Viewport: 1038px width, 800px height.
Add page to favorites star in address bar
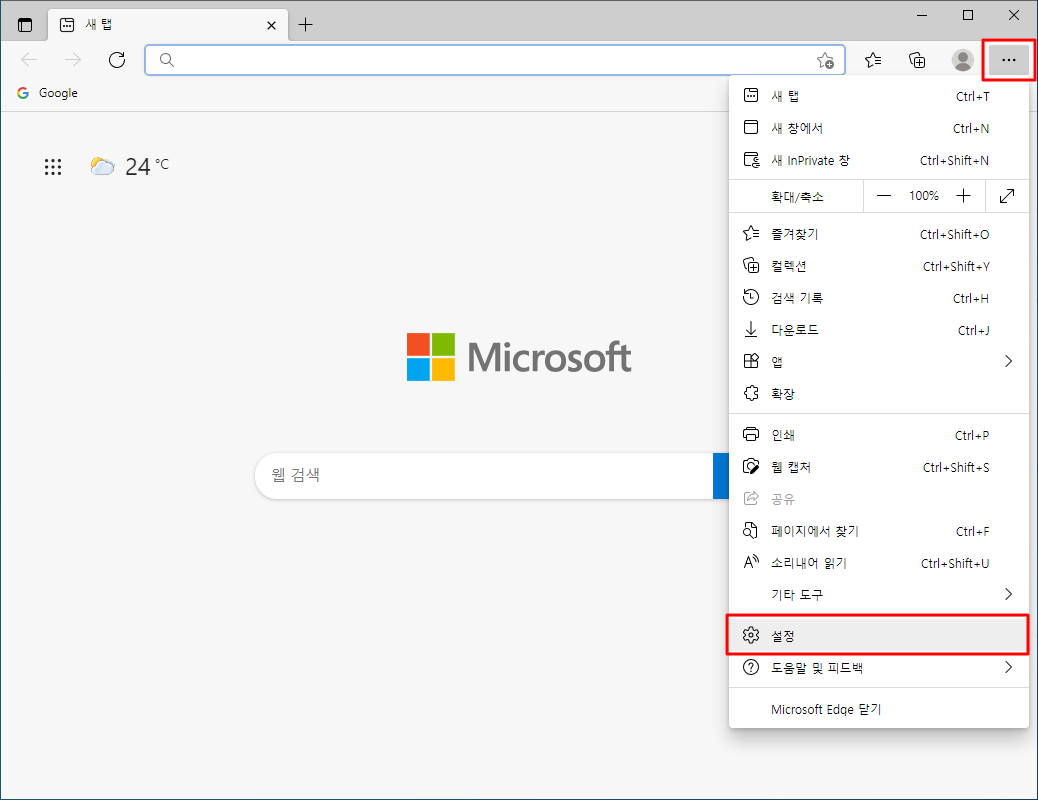(825, 60)
